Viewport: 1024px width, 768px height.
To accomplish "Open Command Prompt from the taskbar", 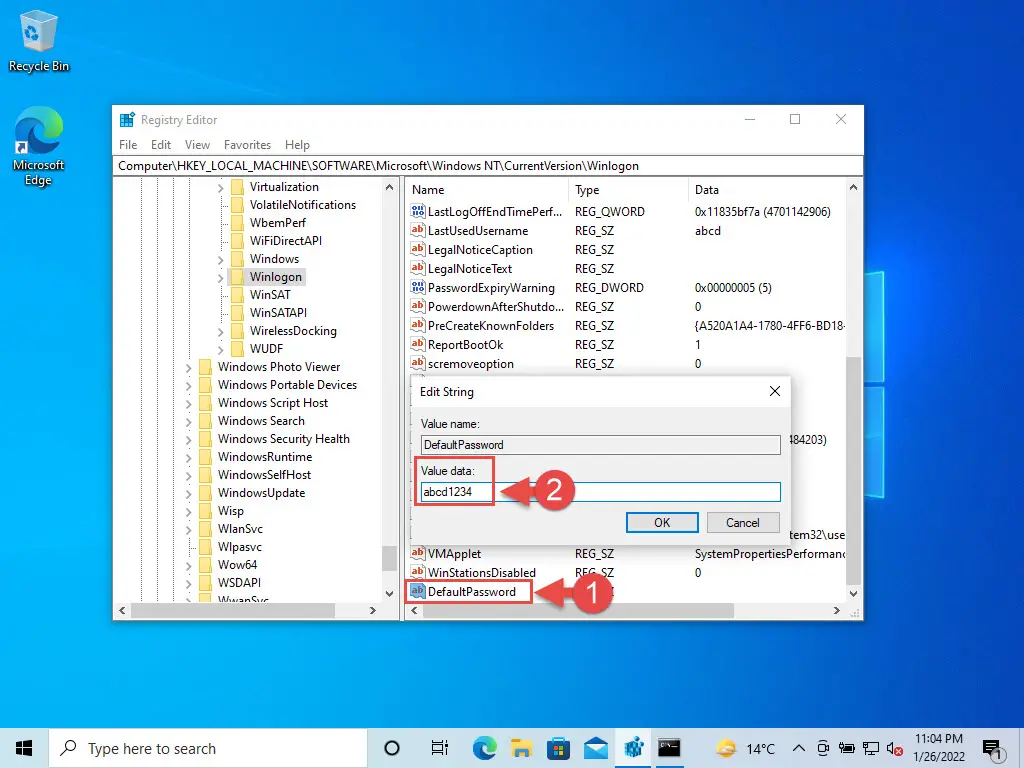I will pyautogui.click(x=670, y=747).
